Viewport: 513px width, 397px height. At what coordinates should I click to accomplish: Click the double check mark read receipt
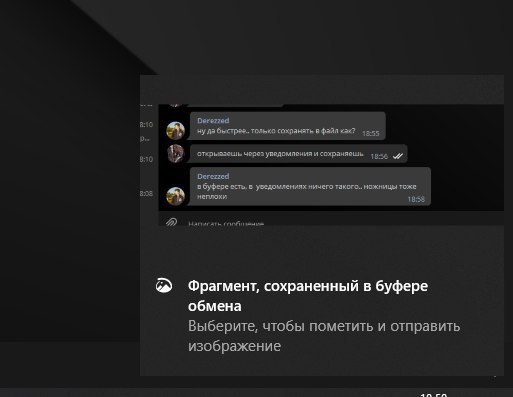point(398,156)
